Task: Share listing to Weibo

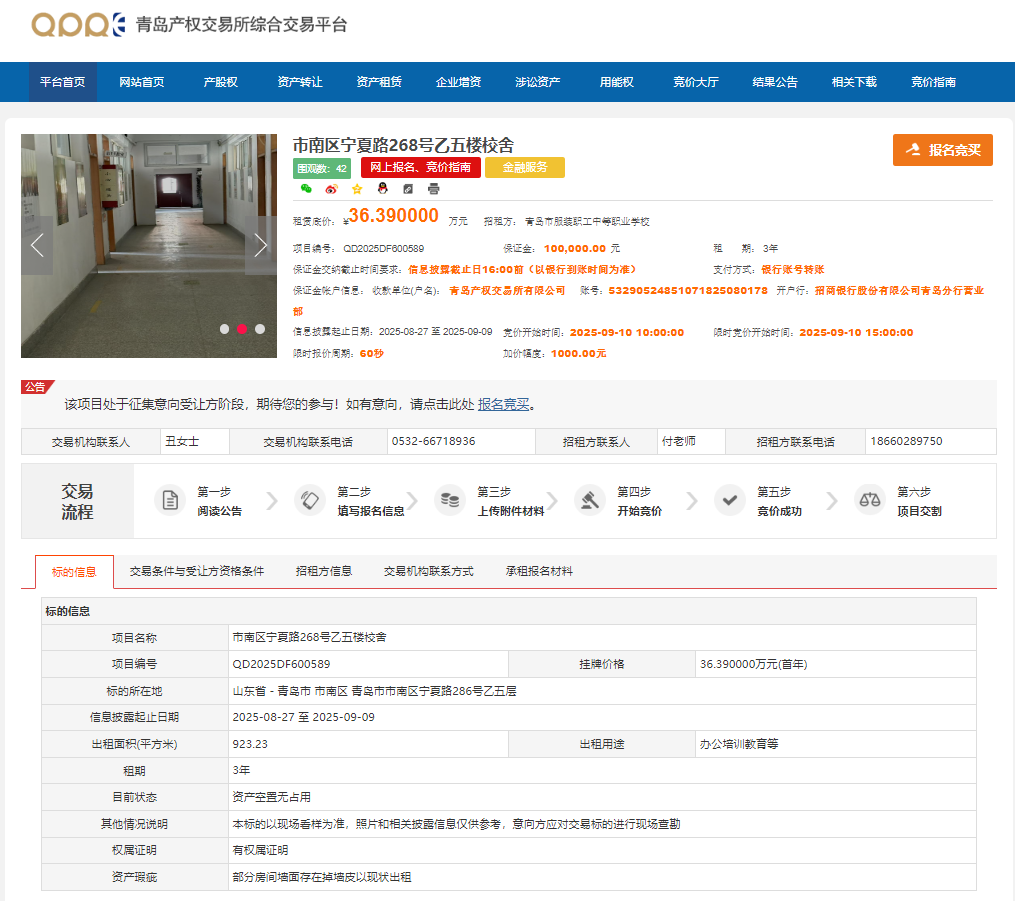Action: (x=331, y=188)
